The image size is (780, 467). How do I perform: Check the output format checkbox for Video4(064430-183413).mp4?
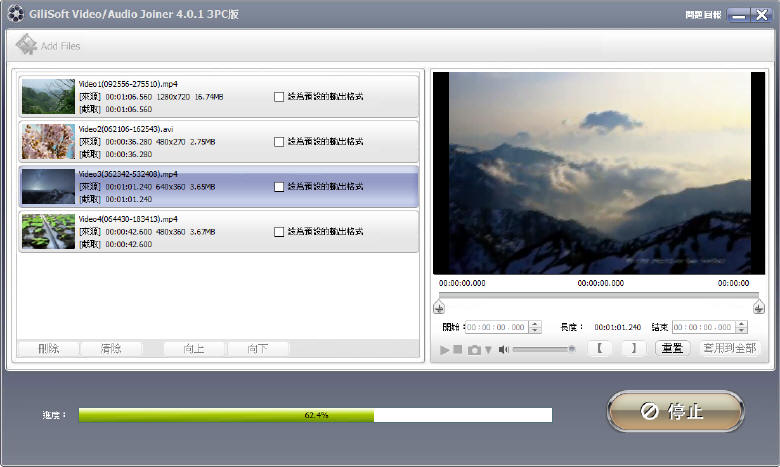point(279,232)
